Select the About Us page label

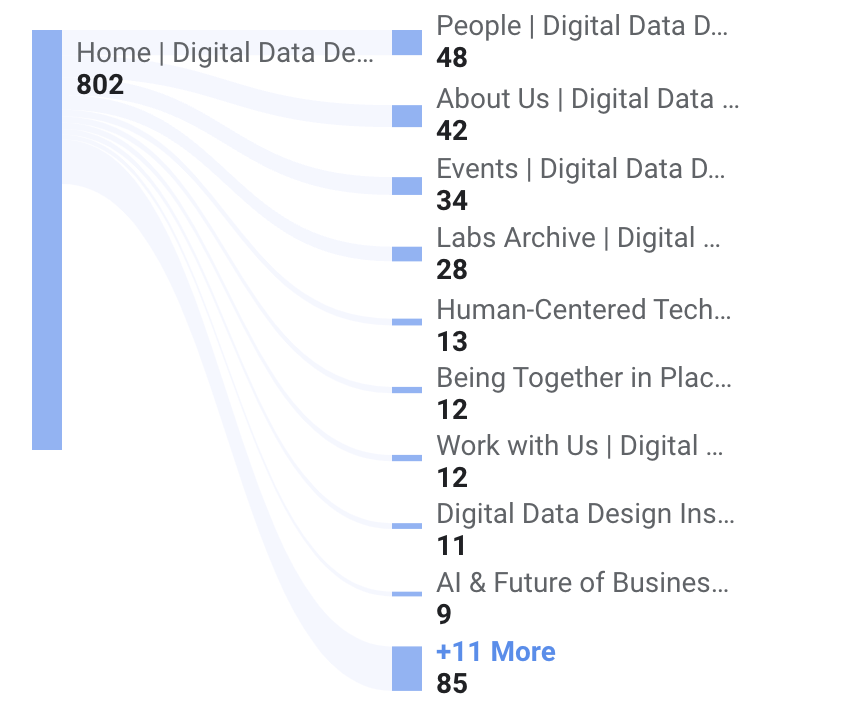click(588, 99)
